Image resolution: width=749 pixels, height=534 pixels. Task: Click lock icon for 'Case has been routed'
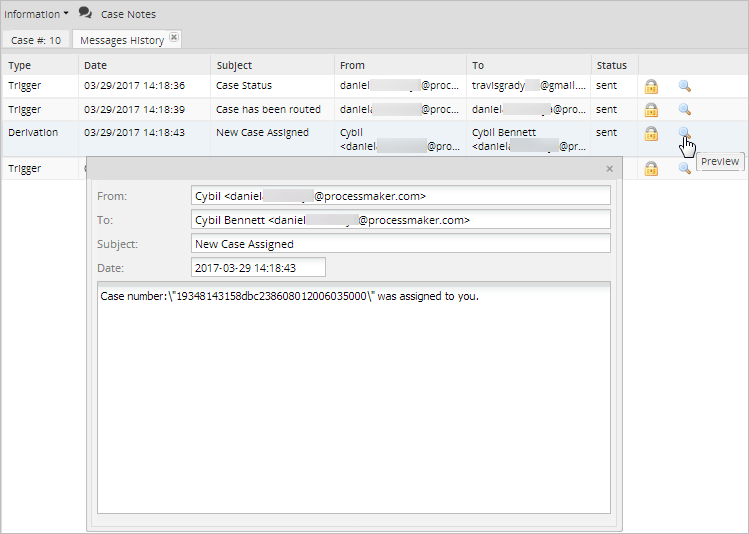coord(651,110)
